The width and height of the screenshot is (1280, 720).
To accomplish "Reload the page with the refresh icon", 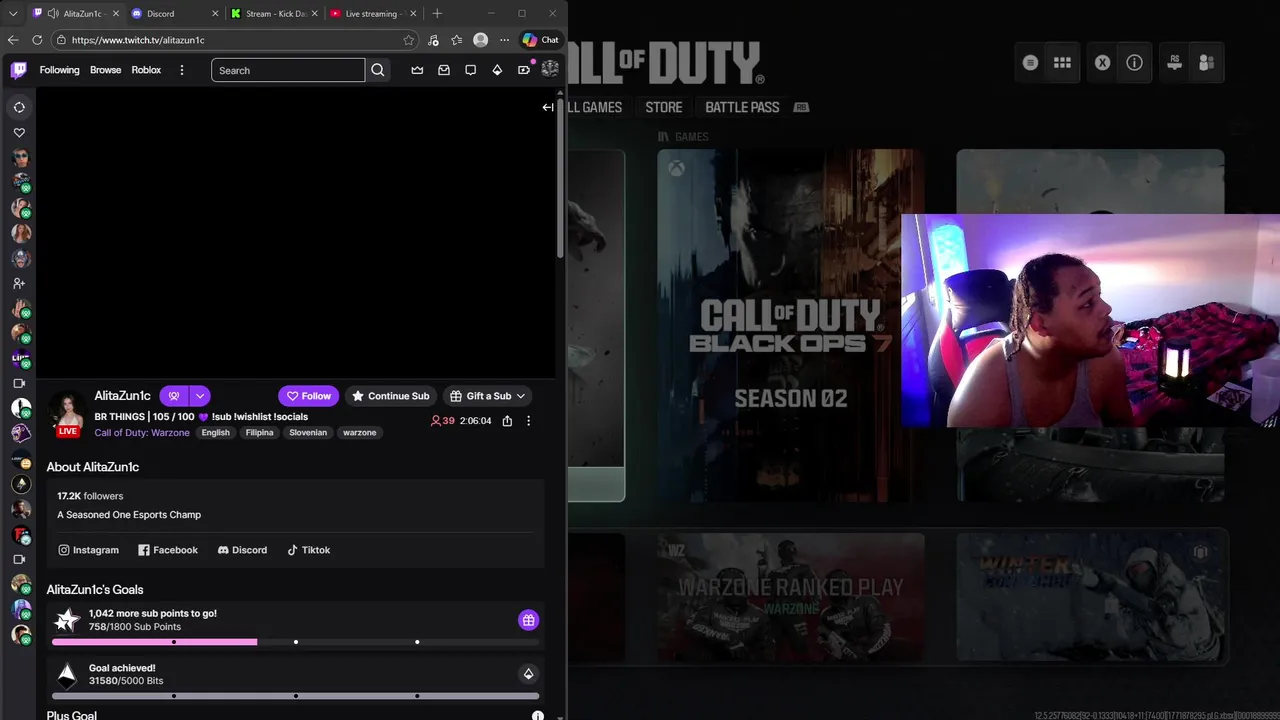I will pyautogui.click(x=37, y=40).
